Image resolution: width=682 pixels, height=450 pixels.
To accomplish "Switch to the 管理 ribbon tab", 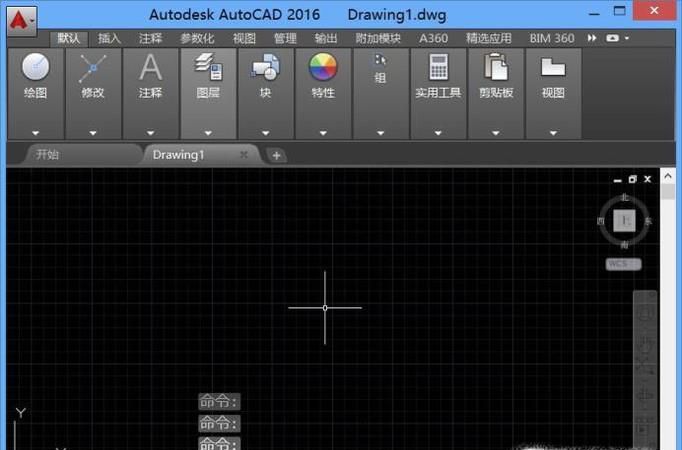I will pyautogui.click(x=285, y=38).
